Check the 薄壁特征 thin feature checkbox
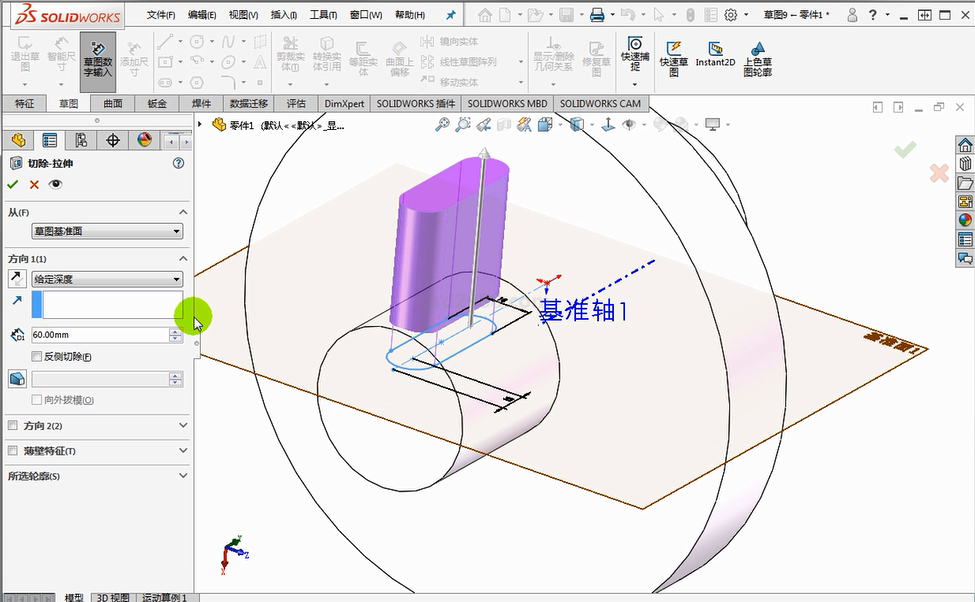This screenshot has width=975, height=602. (13, 451)
